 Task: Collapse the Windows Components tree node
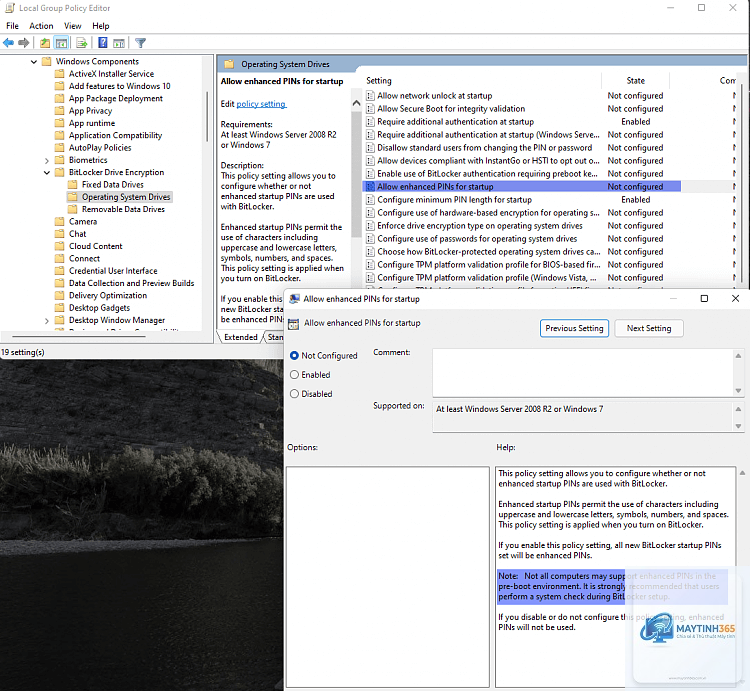coord(34,62)
